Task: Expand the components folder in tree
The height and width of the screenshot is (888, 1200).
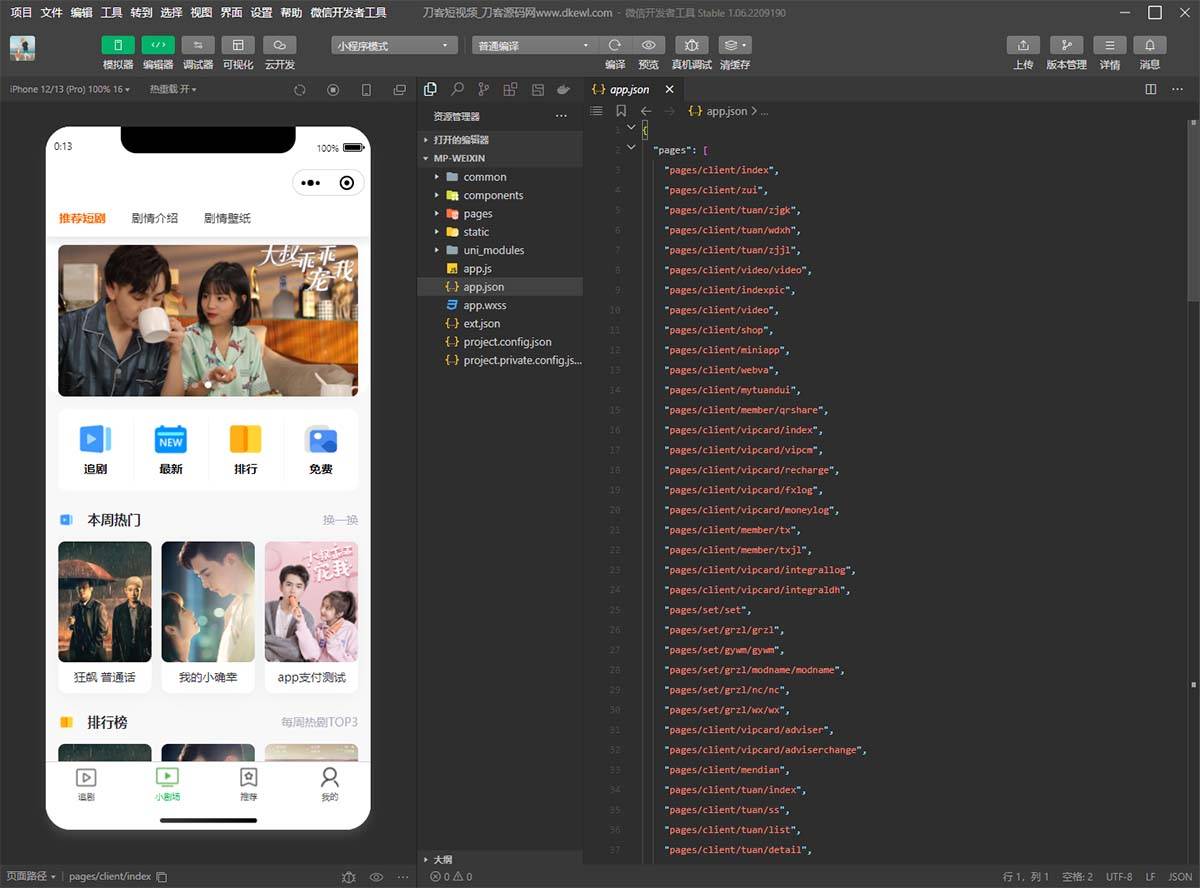Action: click(x=492, y=196)
